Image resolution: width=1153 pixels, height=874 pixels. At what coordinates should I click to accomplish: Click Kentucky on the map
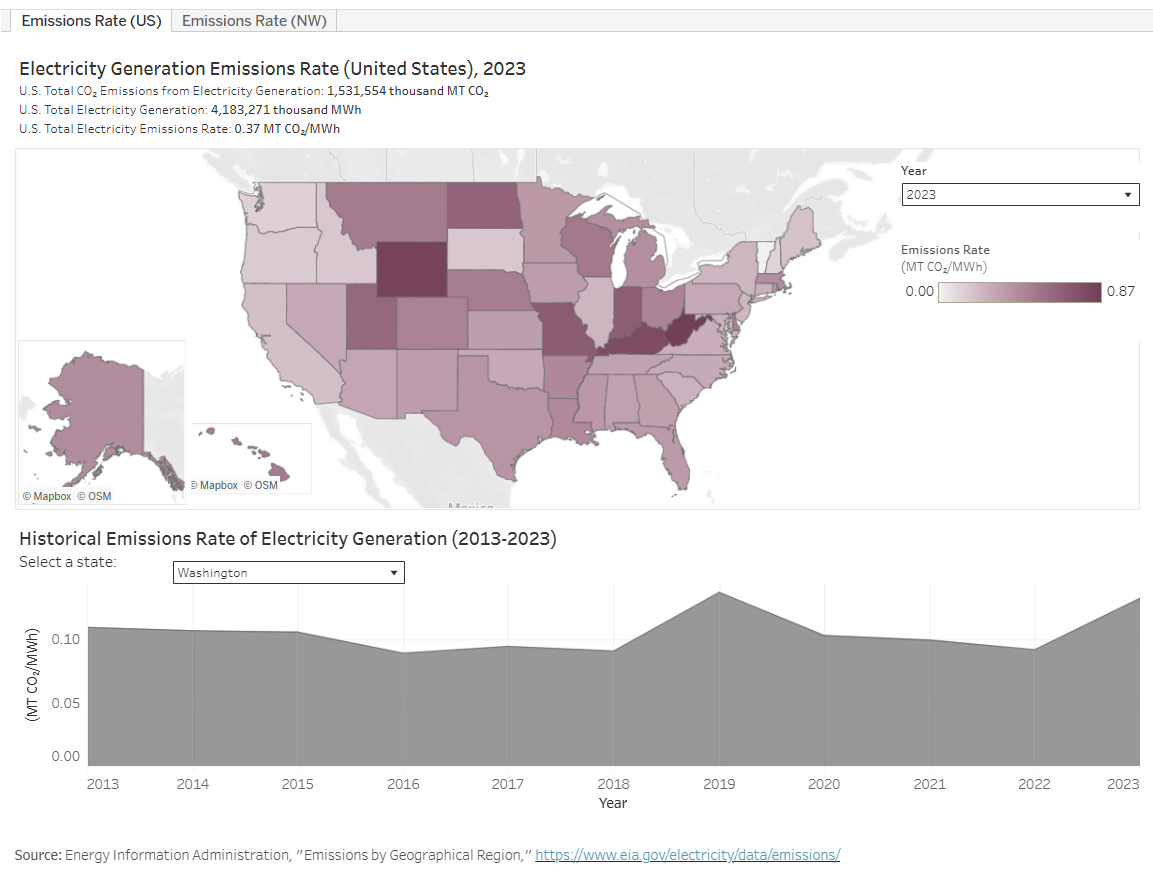636,340
